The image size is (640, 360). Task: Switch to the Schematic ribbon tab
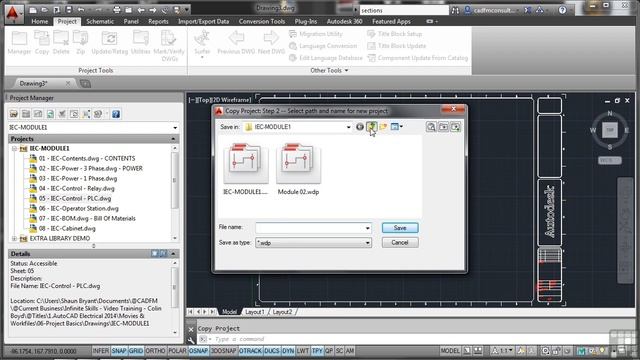(x=100, y=22)
